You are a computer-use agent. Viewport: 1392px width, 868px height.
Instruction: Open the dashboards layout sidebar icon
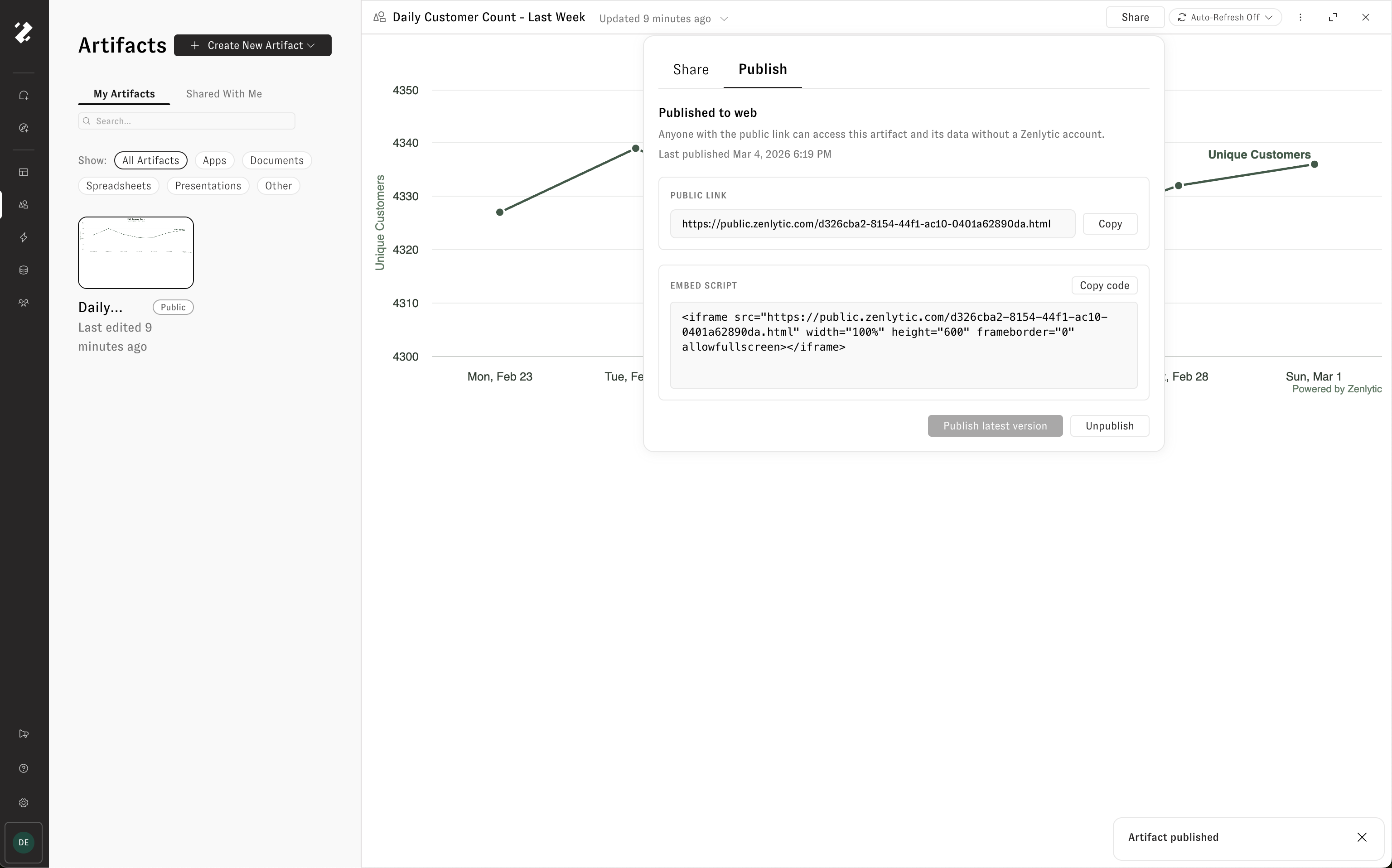coord(24,172)
